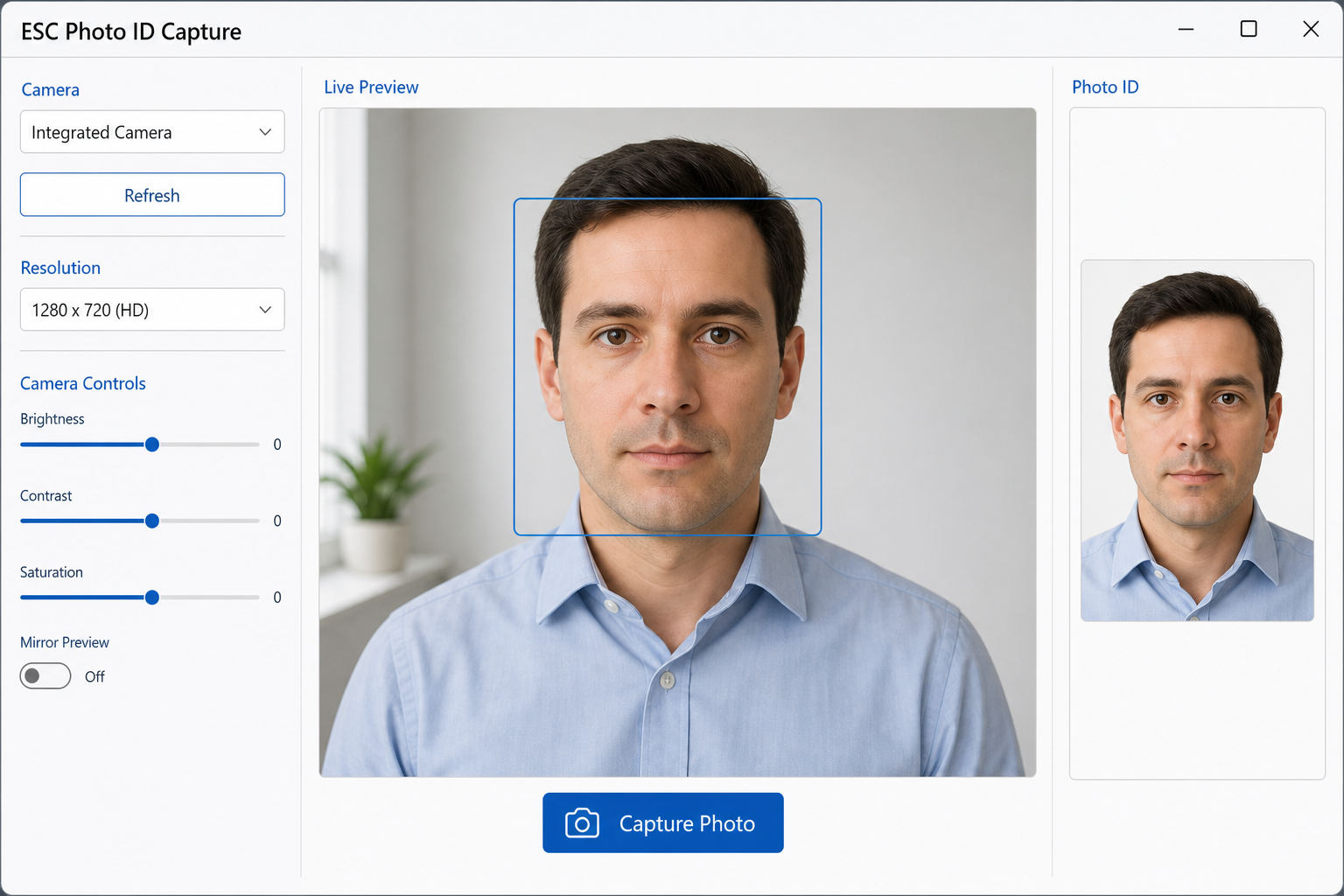Click the Saturation label
The height and width of the screenshot is (896, 1344).
pyautogui.click(x=52, y=572)
